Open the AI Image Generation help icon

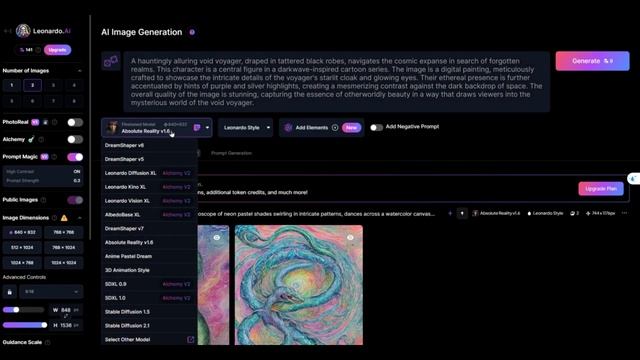tap(192, 32)
